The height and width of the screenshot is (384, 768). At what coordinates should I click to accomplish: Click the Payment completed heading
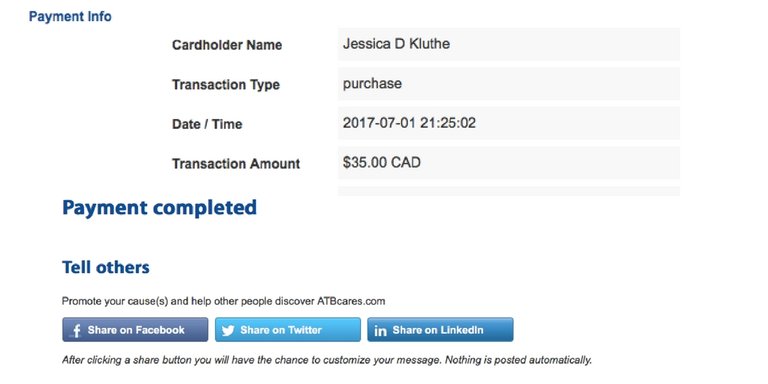159,208
